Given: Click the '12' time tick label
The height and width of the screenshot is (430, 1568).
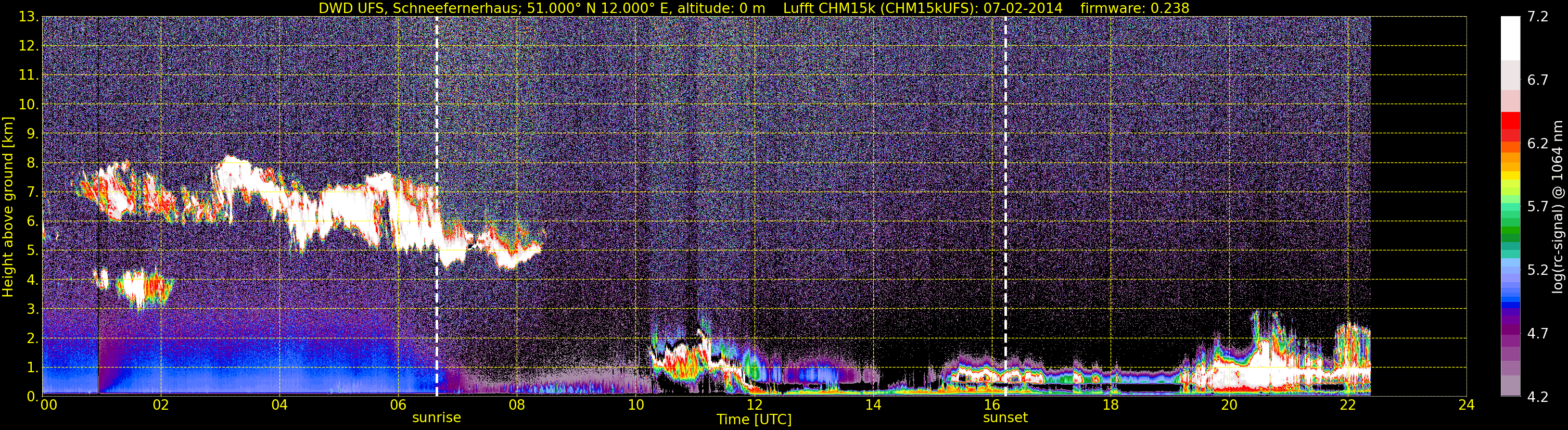Looking at the screenshot, I should pos(754,406).
